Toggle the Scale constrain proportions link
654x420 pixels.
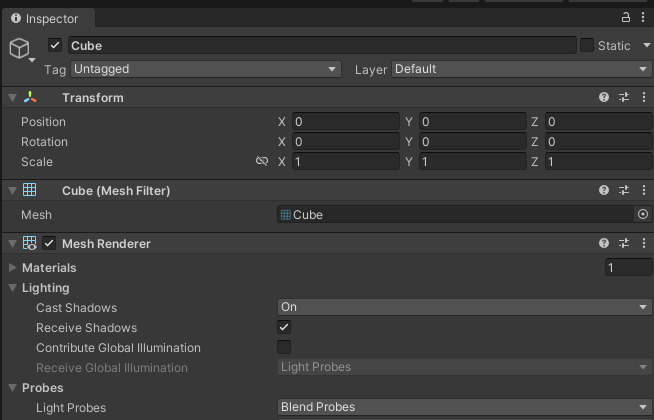coord(262,162)
